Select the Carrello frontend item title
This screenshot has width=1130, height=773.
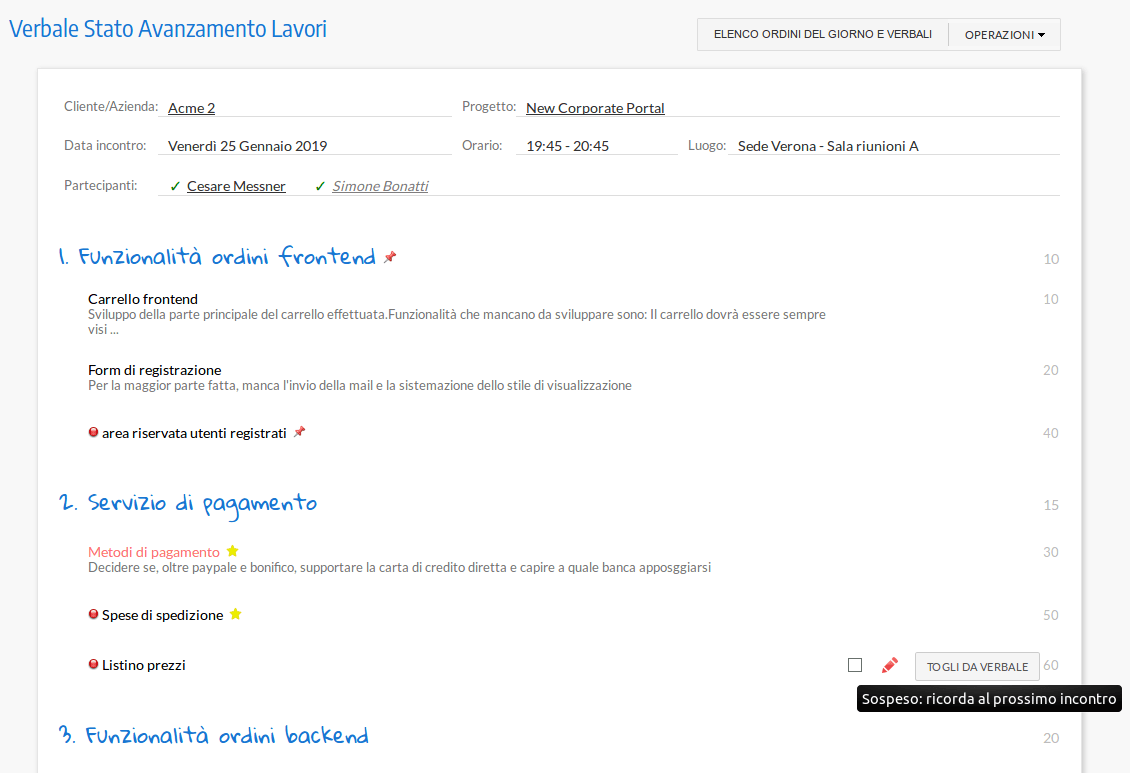coord(143,299)
